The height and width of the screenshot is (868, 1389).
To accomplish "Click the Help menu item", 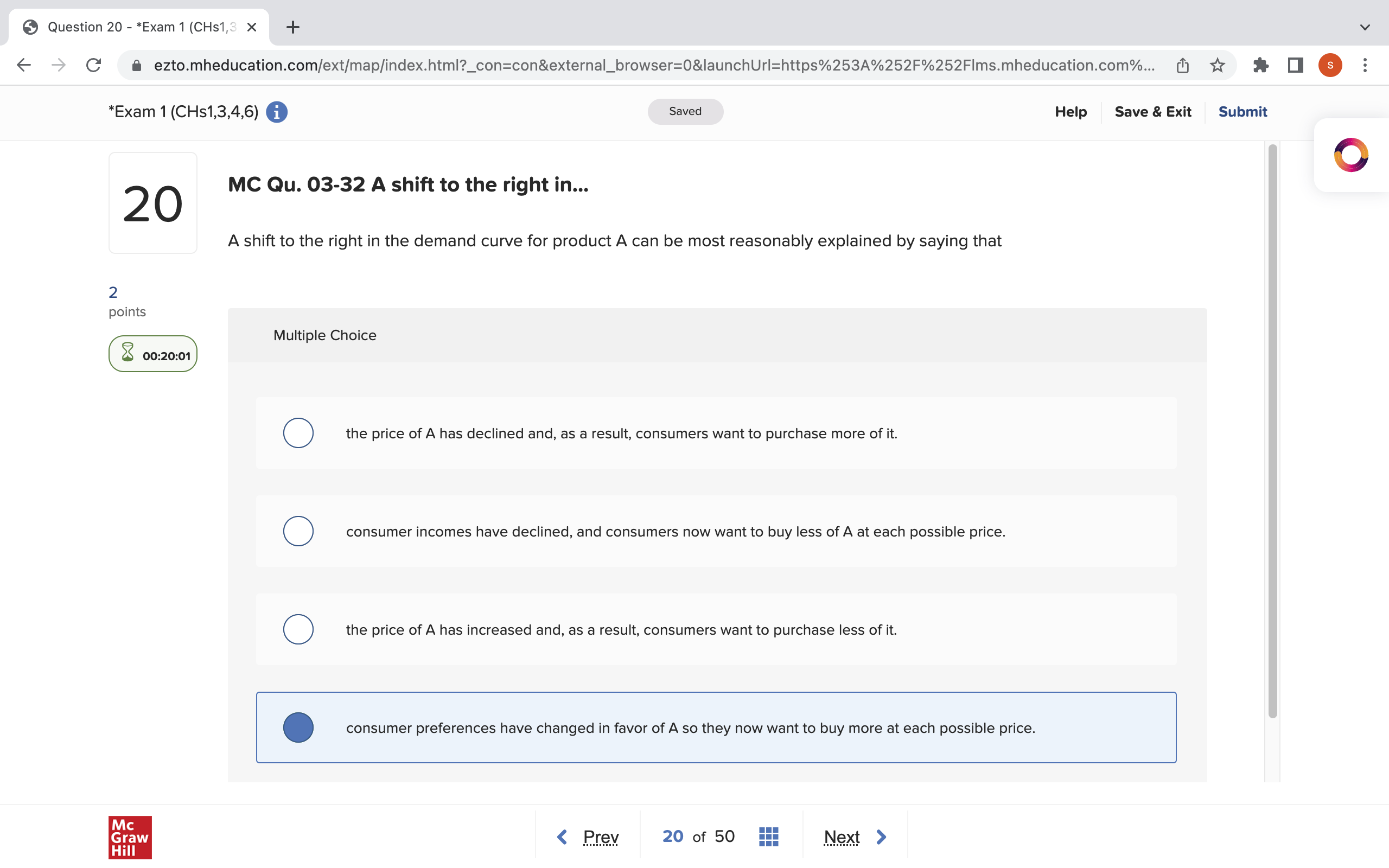I will [1071, 112].
